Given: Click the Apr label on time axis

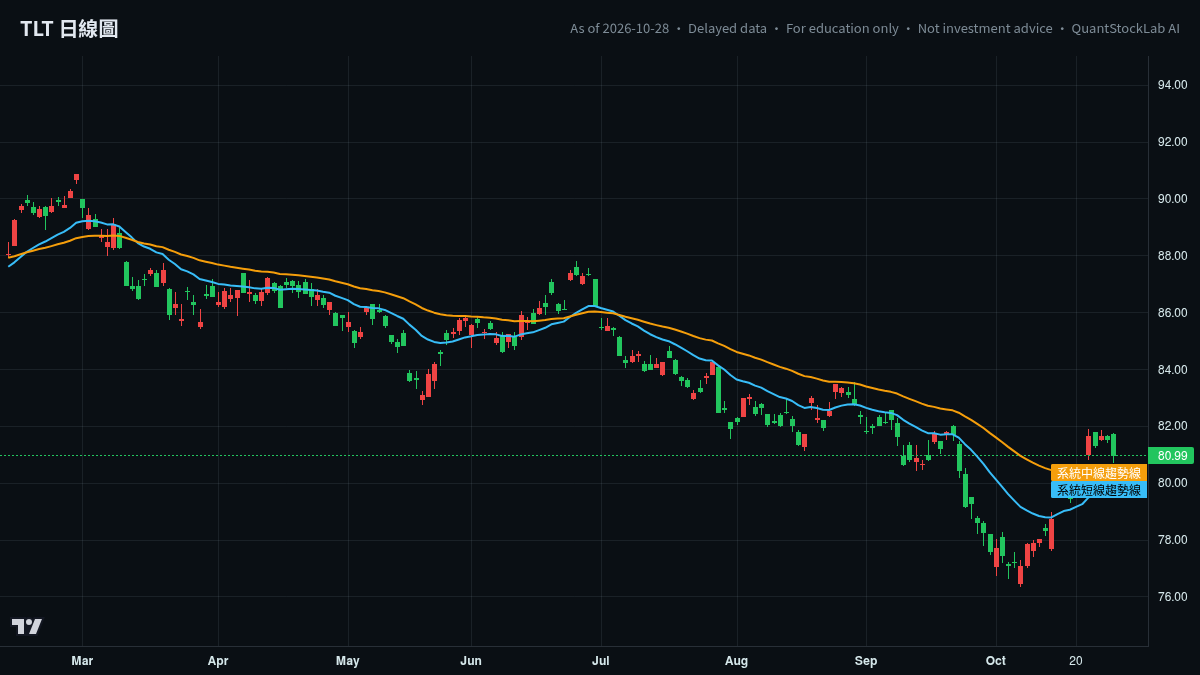Looking at the screenshot, I should click(x=218, y=661).
